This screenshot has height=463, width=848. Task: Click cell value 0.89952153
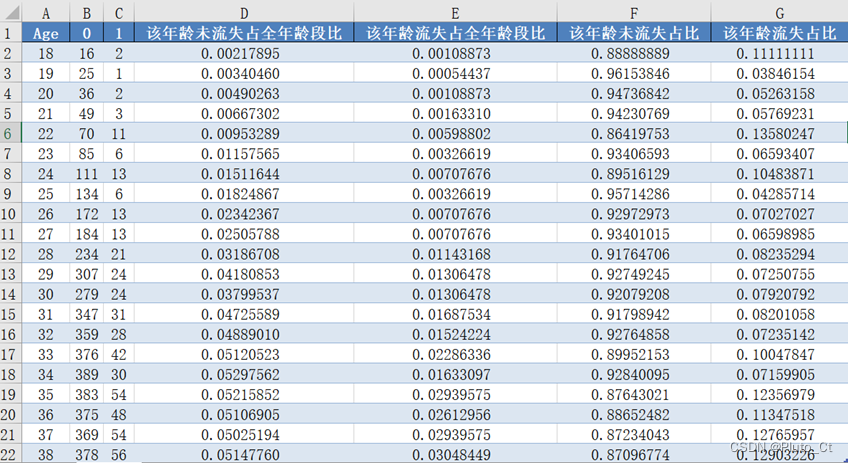634,354
